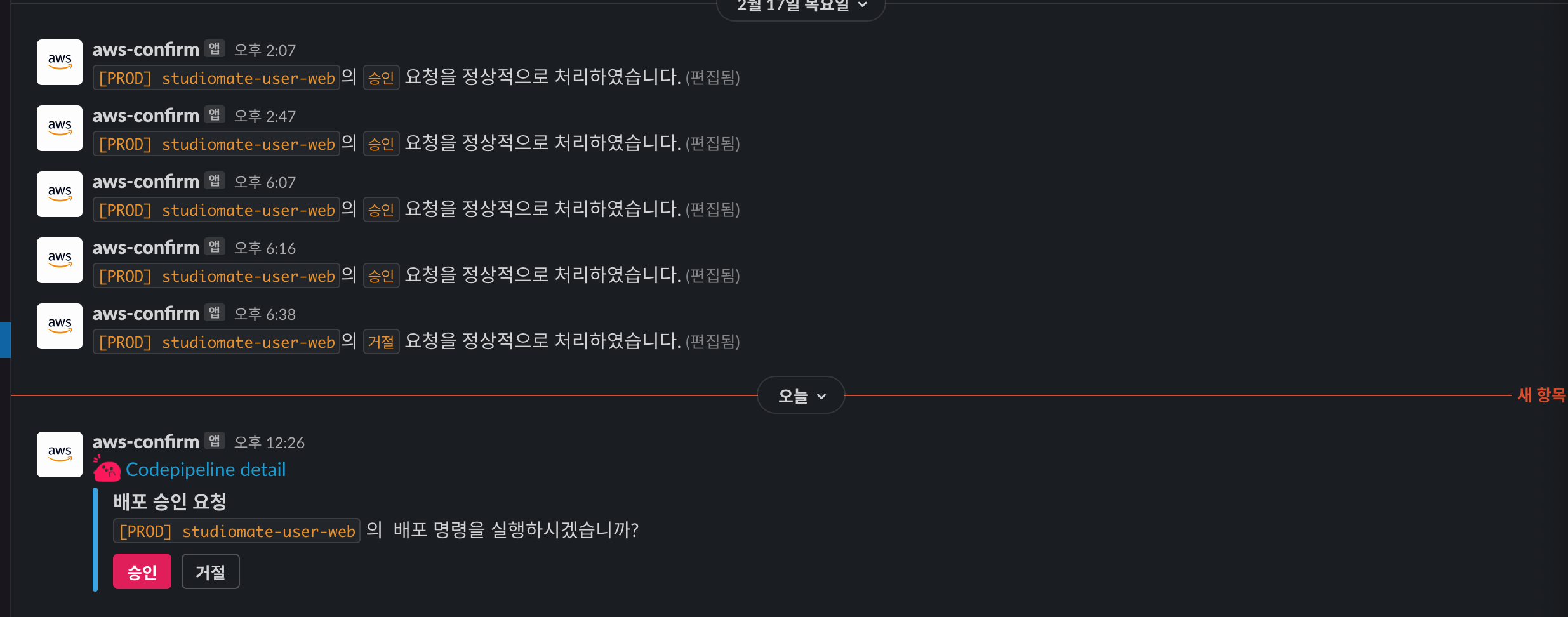Viewport: 1568px width, 617px height.
Task: Click the AWS avatar on the 12:26 message
Action: 60,454
